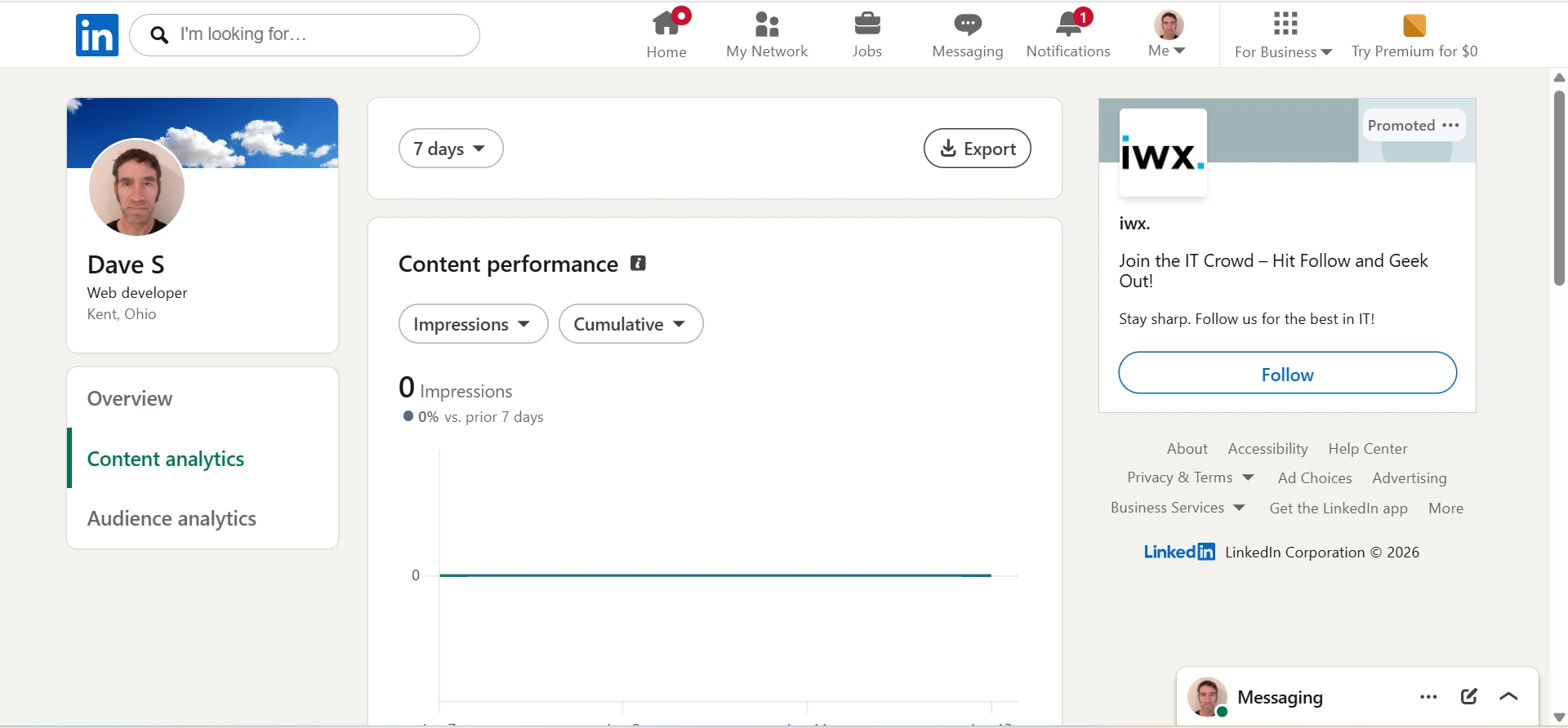Open the Me profile menu

[1168, 34]
